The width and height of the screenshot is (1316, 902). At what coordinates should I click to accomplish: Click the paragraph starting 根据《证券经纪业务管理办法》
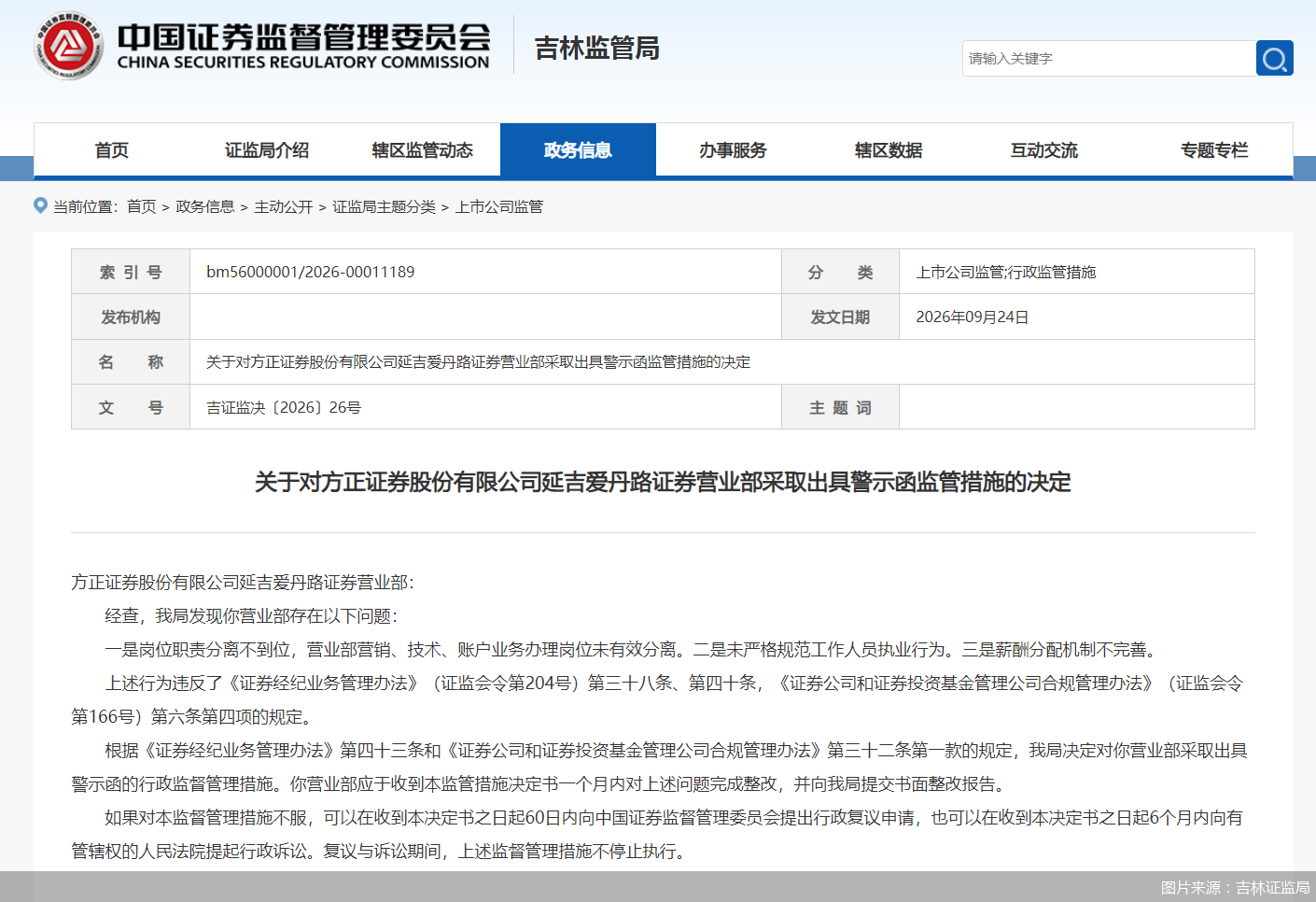[659, 767]
